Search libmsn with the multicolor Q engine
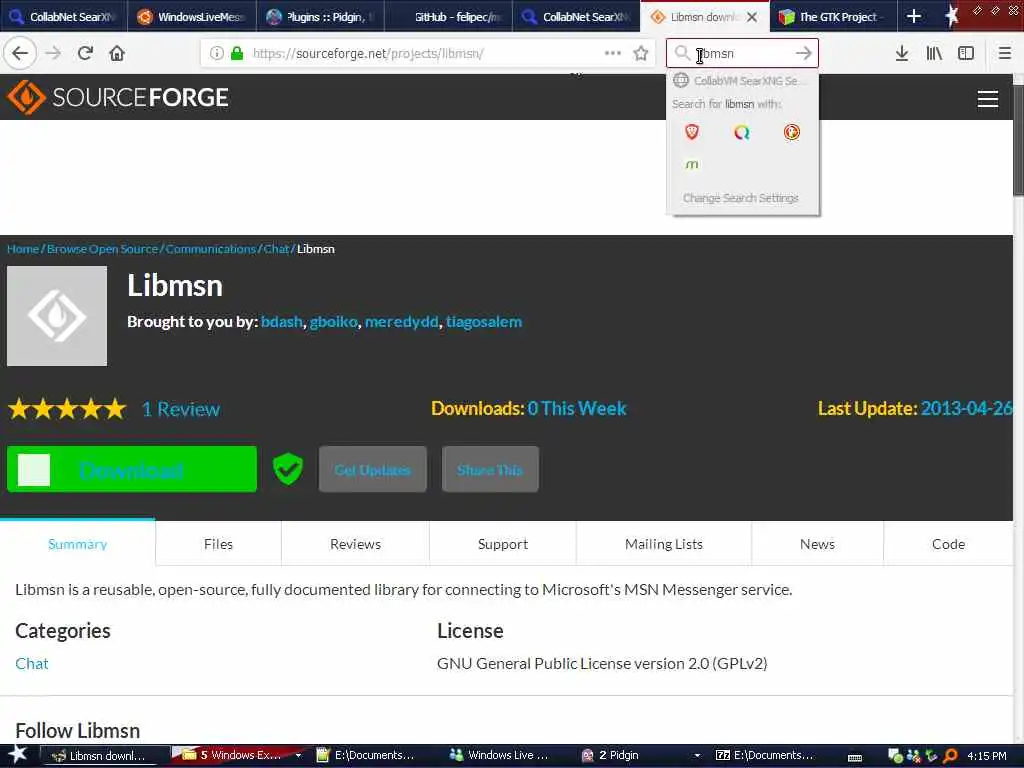The height and width of the screenshot is (768, 1024). [742, 133]
